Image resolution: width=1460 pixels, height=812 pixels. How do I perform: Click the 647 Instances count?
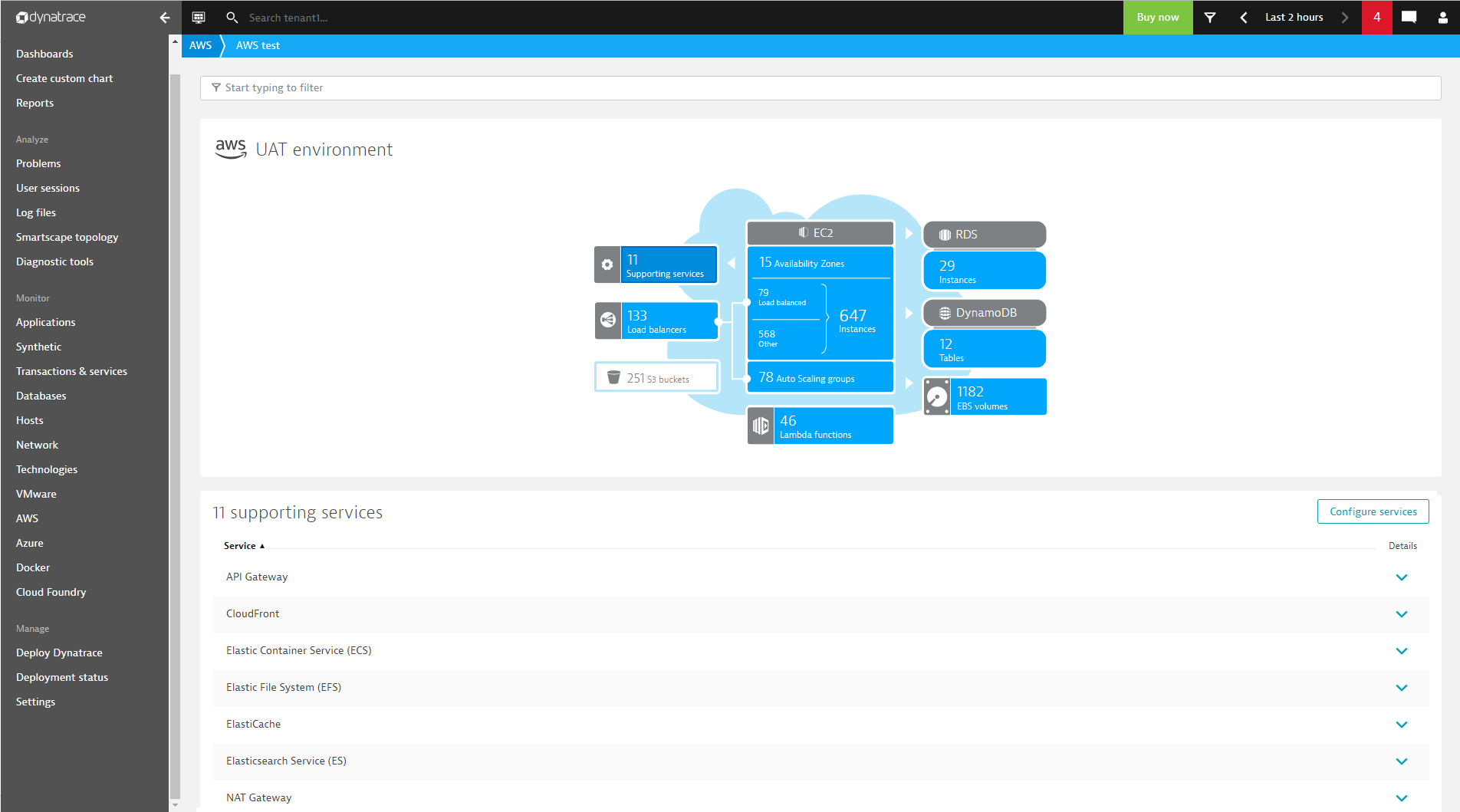(x=857, y=320)
